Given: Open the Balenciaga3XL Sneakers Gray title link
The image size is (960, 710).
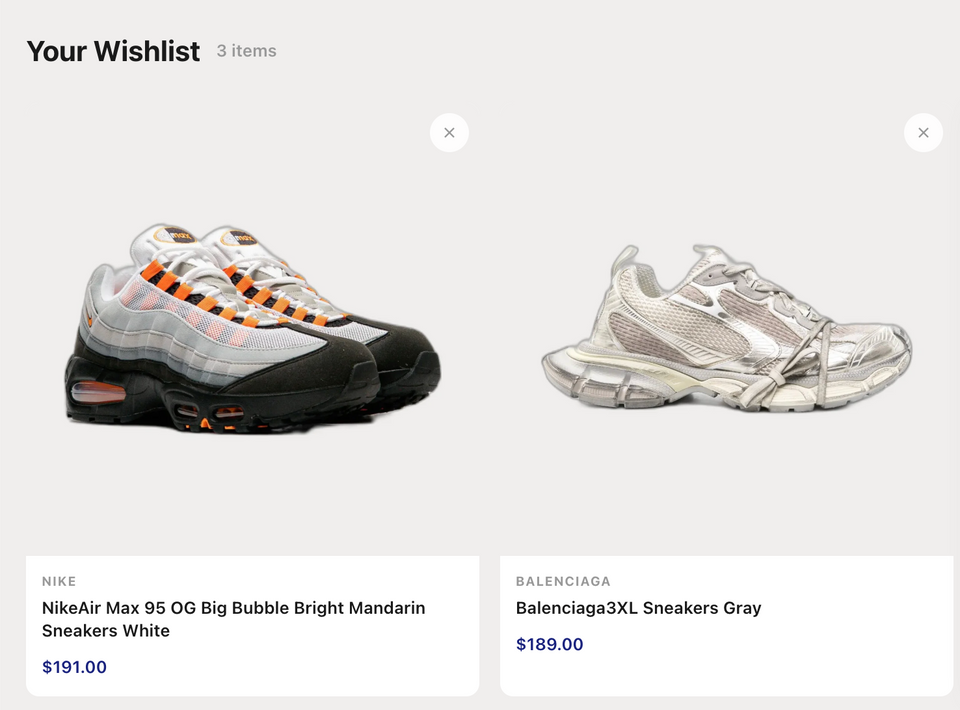Looking at the screenshot, I should [x=638, y=608].
